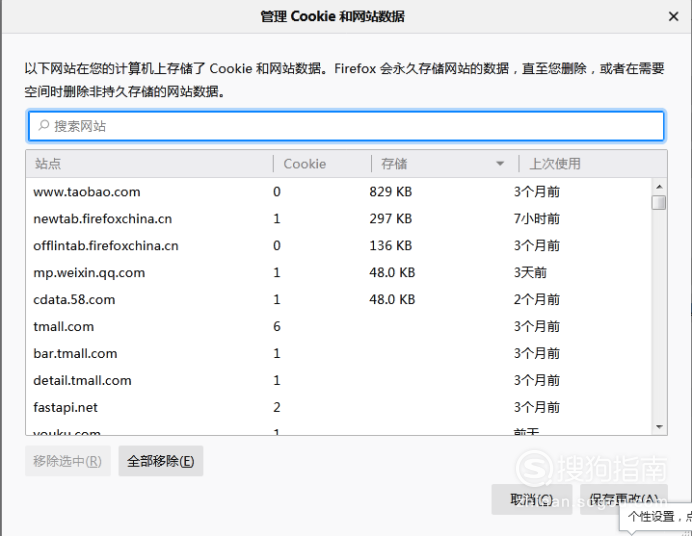Viewport: 692px width, 536px height.
Task: Click the list scrollbar down arrow
Action: pos(659,427)
